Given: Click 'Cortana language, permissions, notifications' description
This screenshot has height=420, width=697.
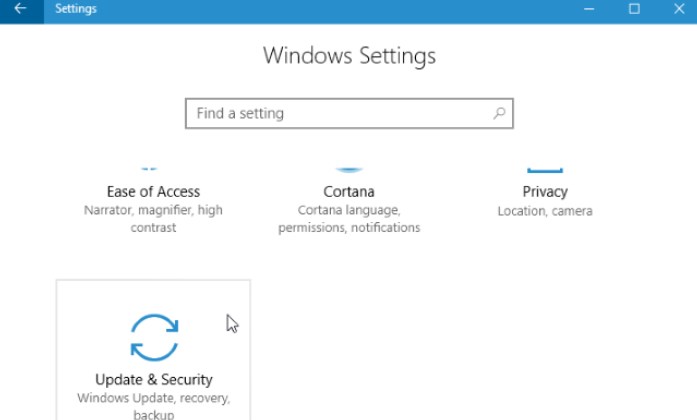Looking at the screenshot, I should pyautogui.click(x=349, y=219).
